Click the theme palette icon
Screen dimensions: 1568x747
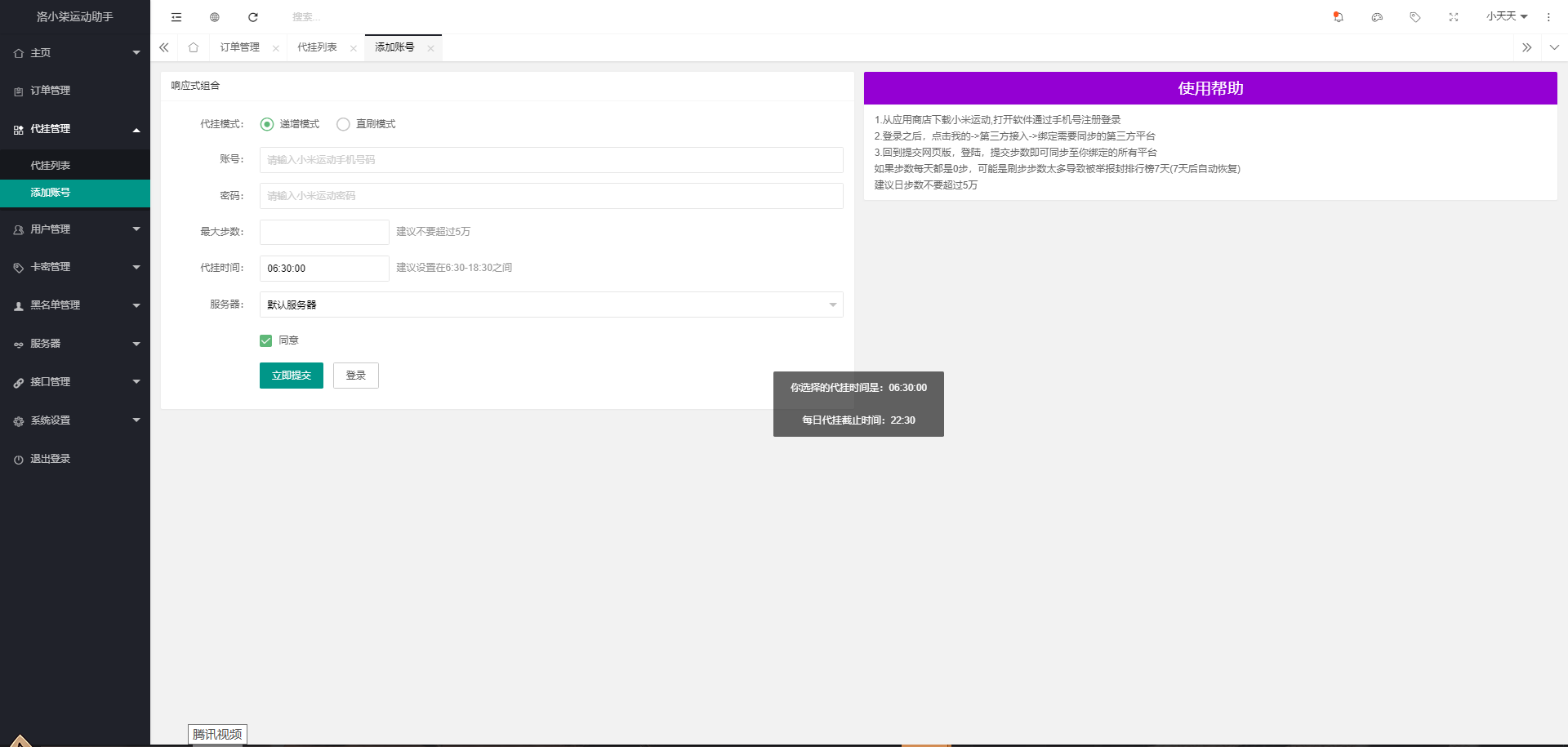[x=1377, y=17]
